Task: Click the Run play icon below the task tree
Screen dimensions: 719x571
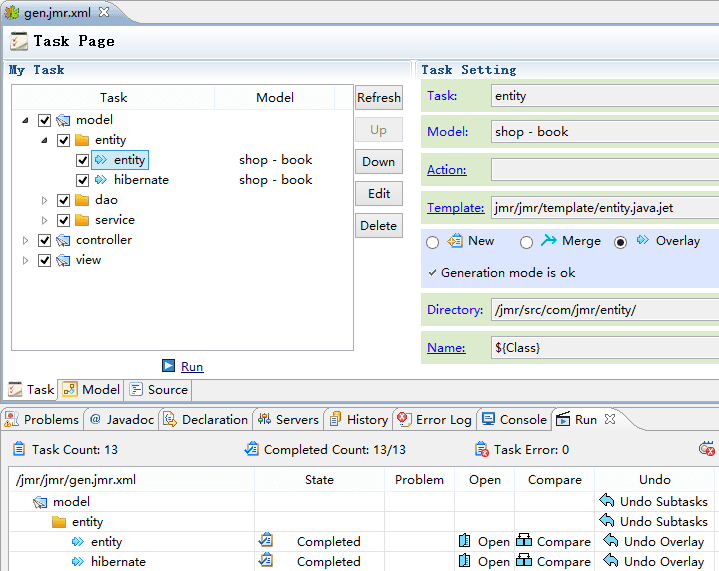Action: 168,366
